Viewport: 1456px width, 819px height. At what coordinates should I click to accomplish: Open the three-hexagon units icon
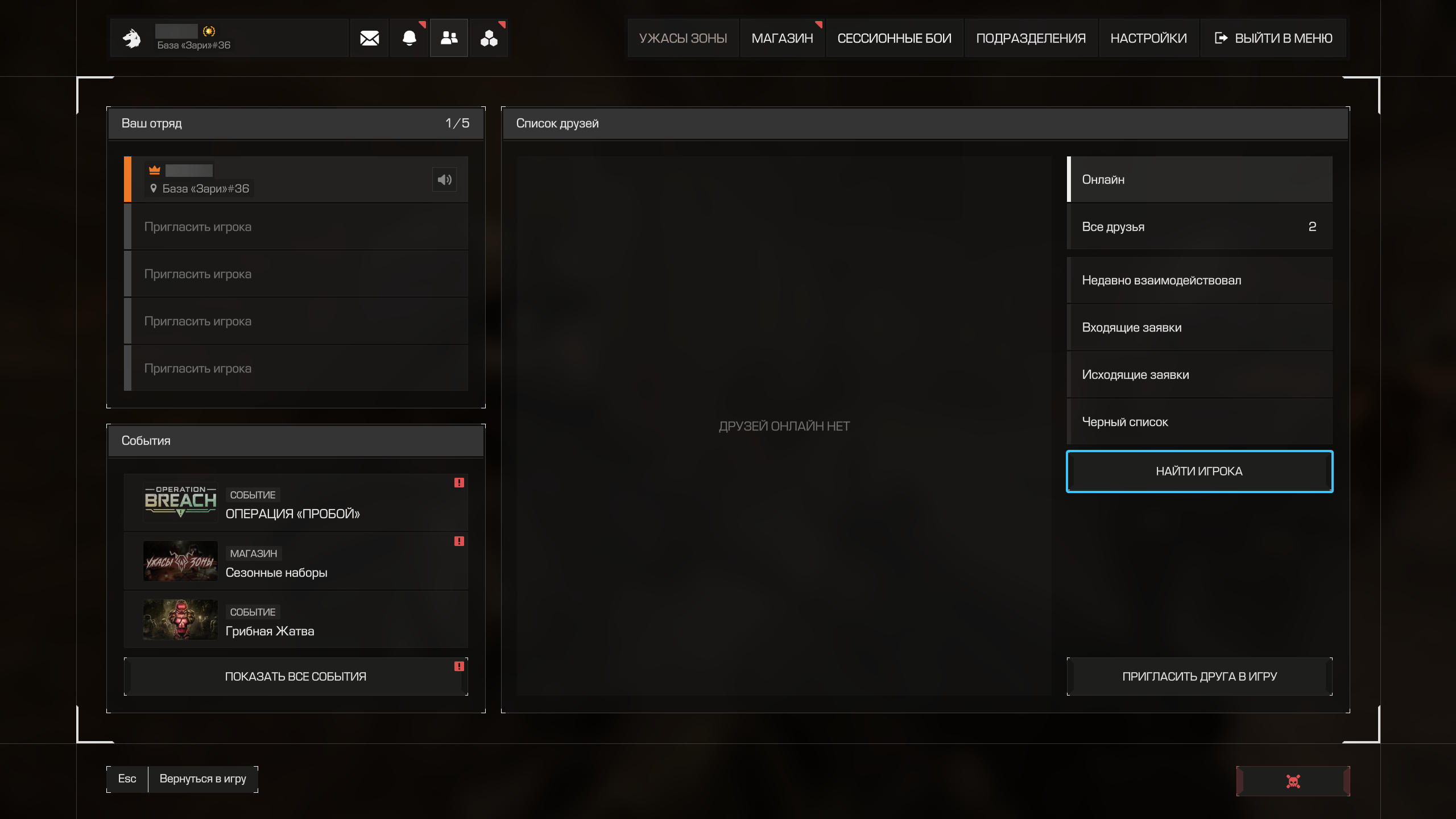(489, 38)
